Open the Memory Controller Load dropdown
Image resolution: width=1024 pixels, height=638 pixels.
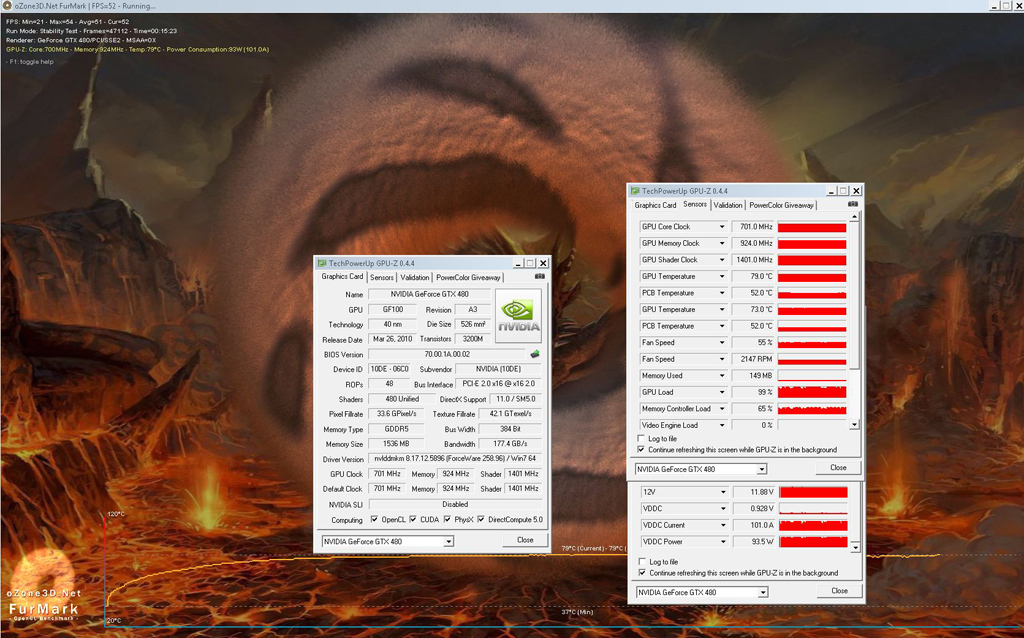pos(722,409)
